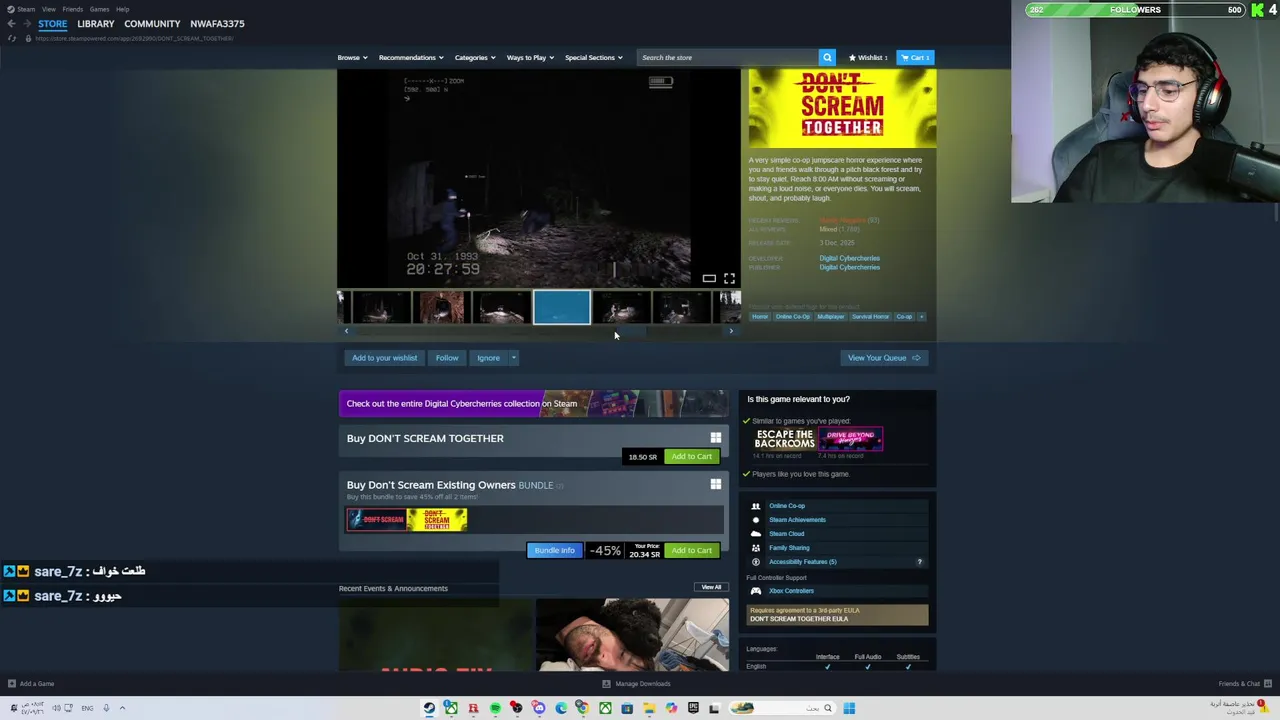Viewport: 1280px width, 720px height.
Task: Open the NWAFA3375 profile tab
Action: click(217, 23)
